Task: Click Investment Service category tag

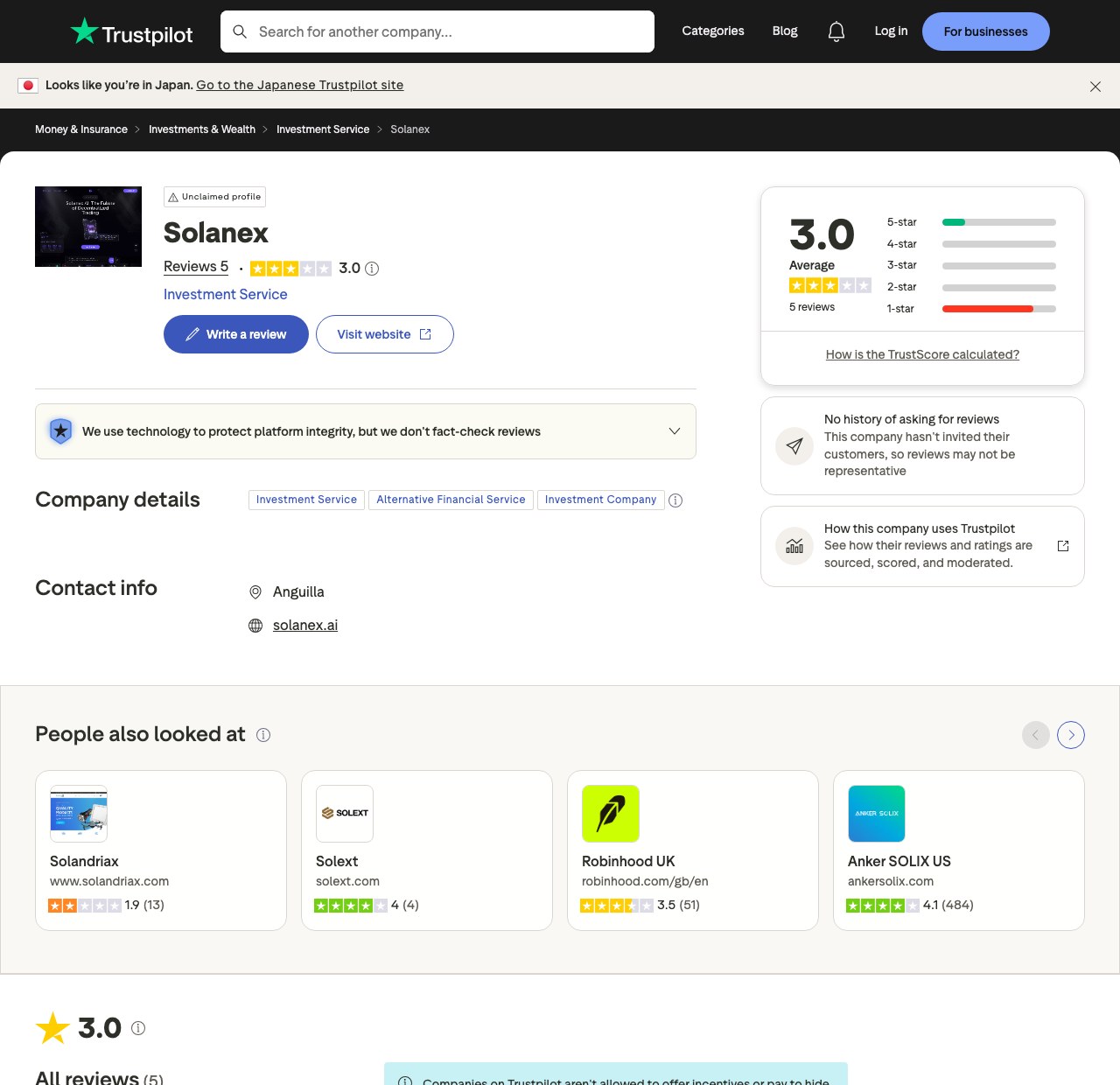Action: point(306,500)
